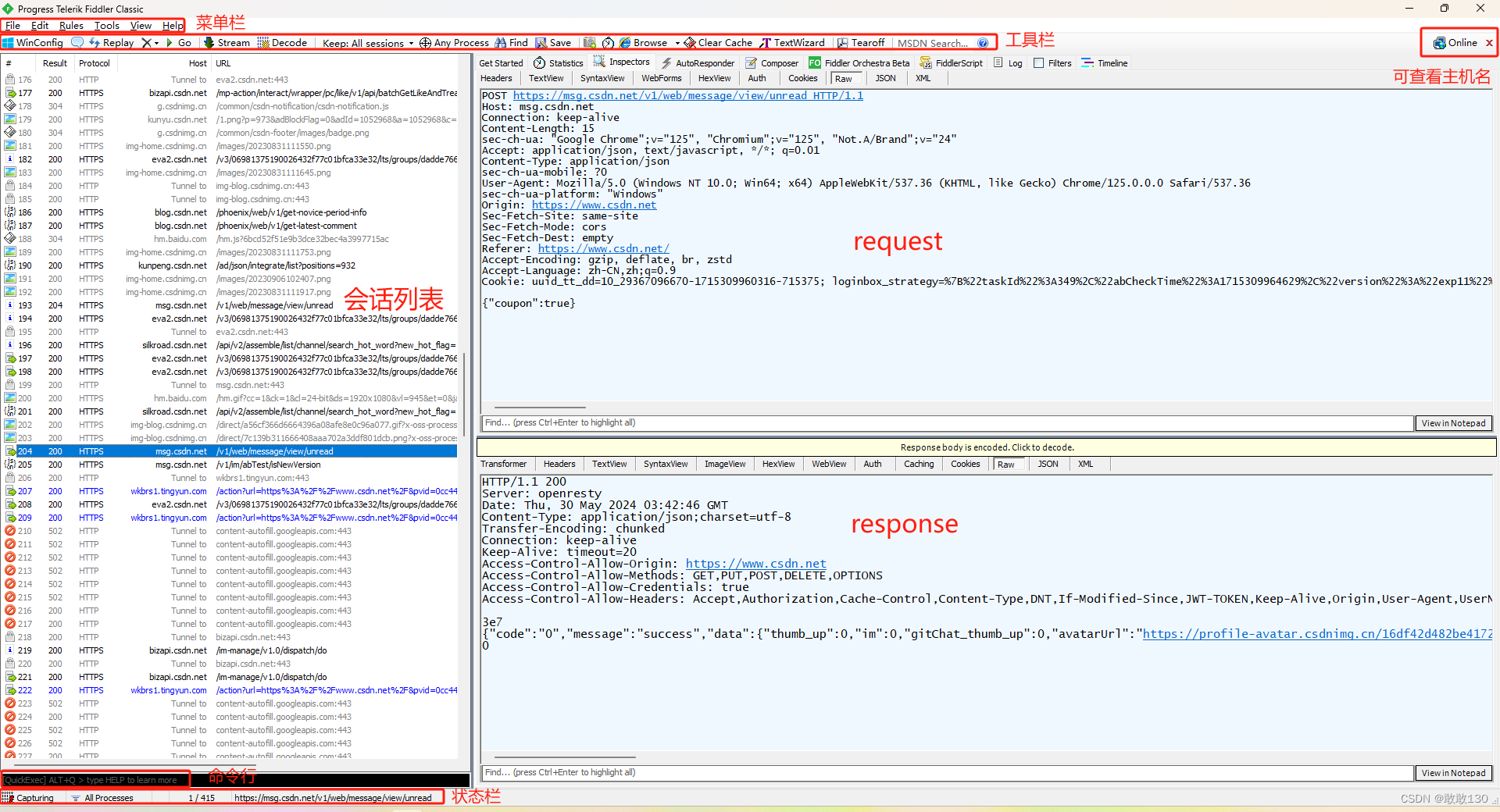Click the Any Process target picker
The height and width of the screenshot is (812, 1500).
[x=454, y=43]
